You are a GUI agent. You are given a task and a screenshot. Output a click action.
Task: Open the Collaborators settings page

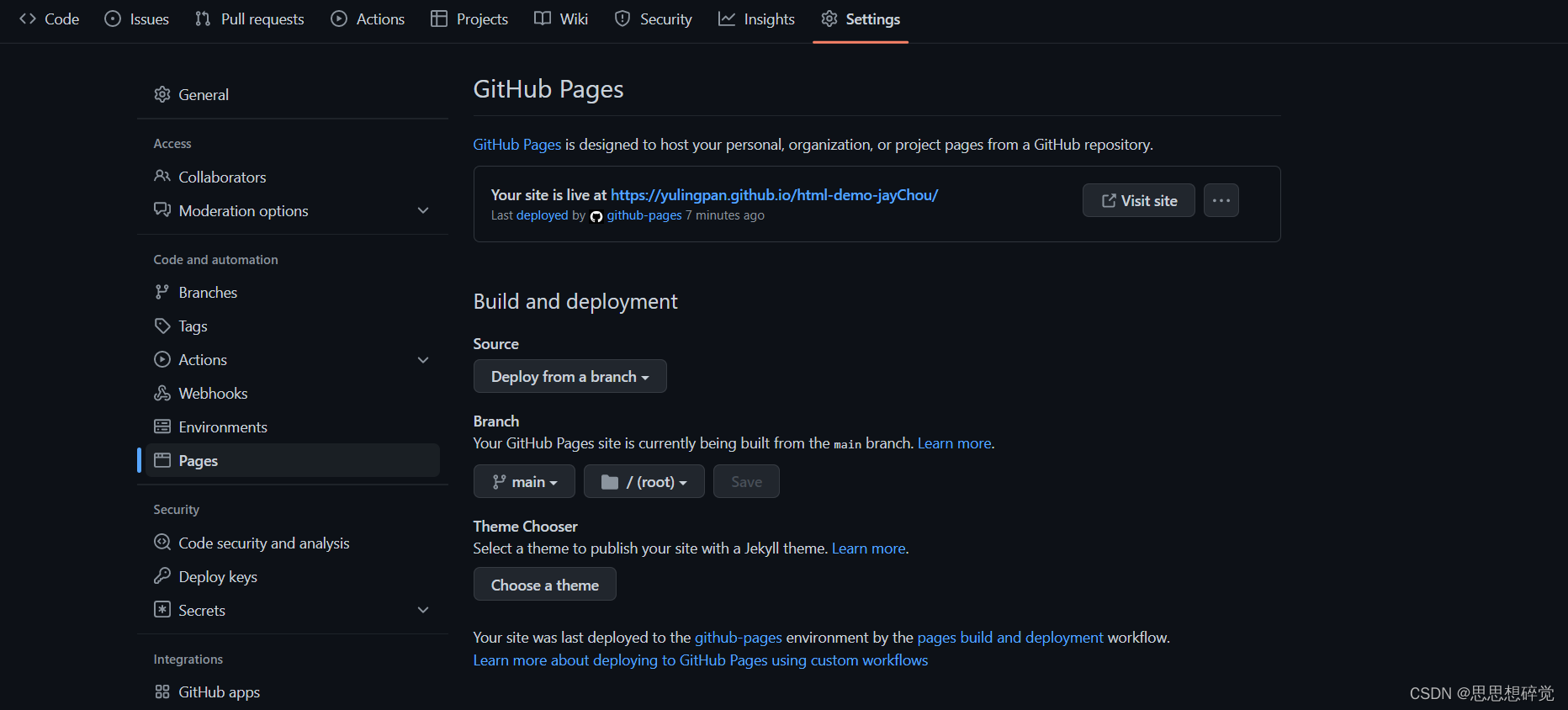click(x=293, y=177)
